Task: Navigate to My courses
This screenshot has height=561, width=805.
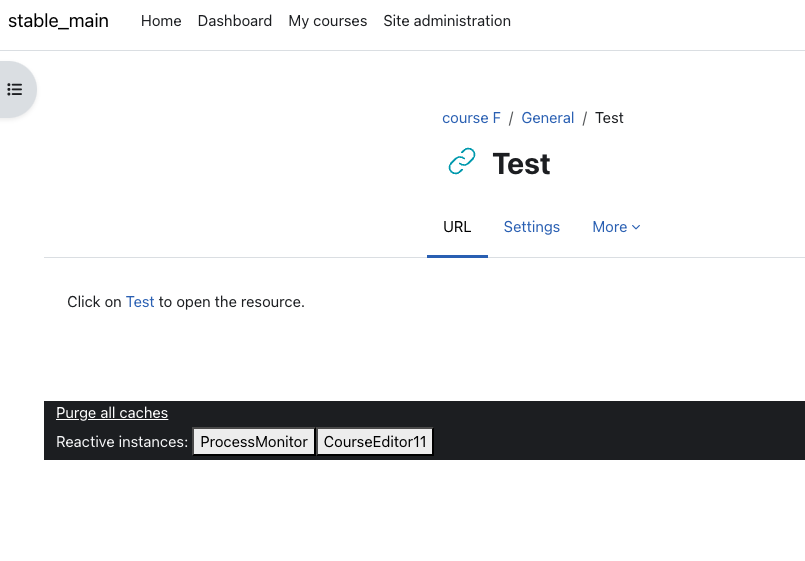Action: tap(328, 21)
